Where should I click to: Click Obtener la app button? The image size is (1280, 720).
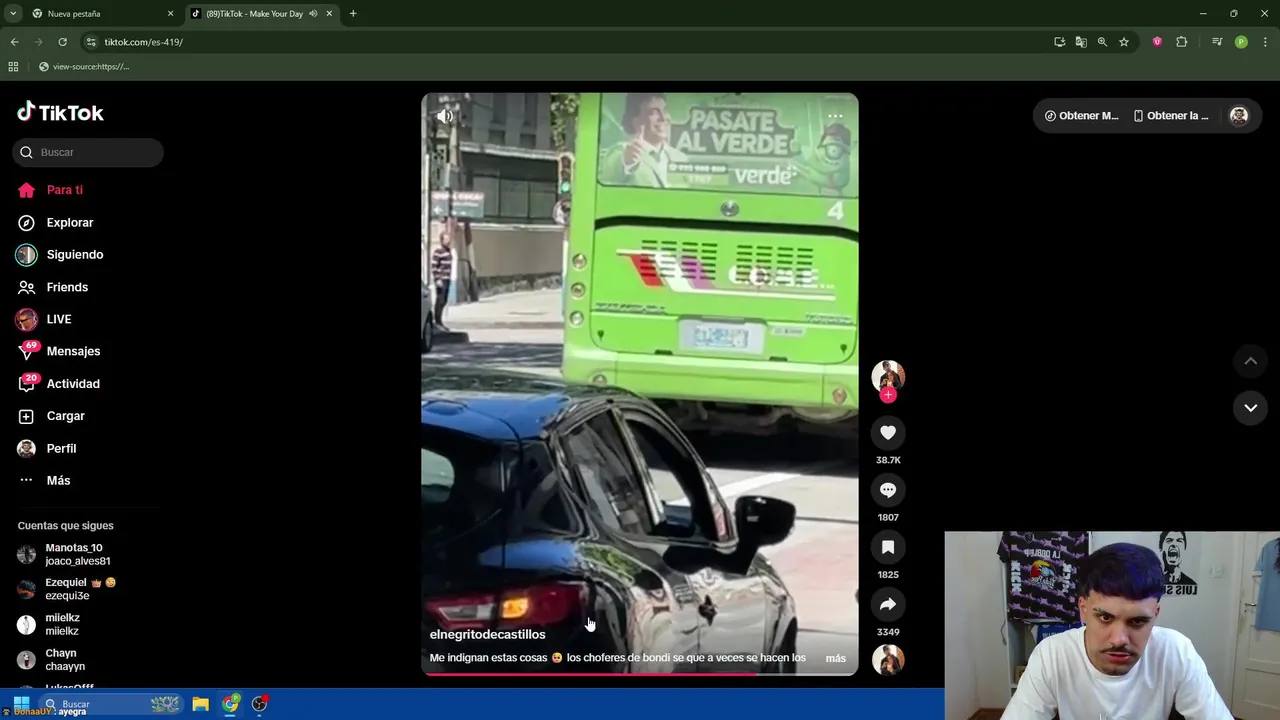[x=1171, y=116]
